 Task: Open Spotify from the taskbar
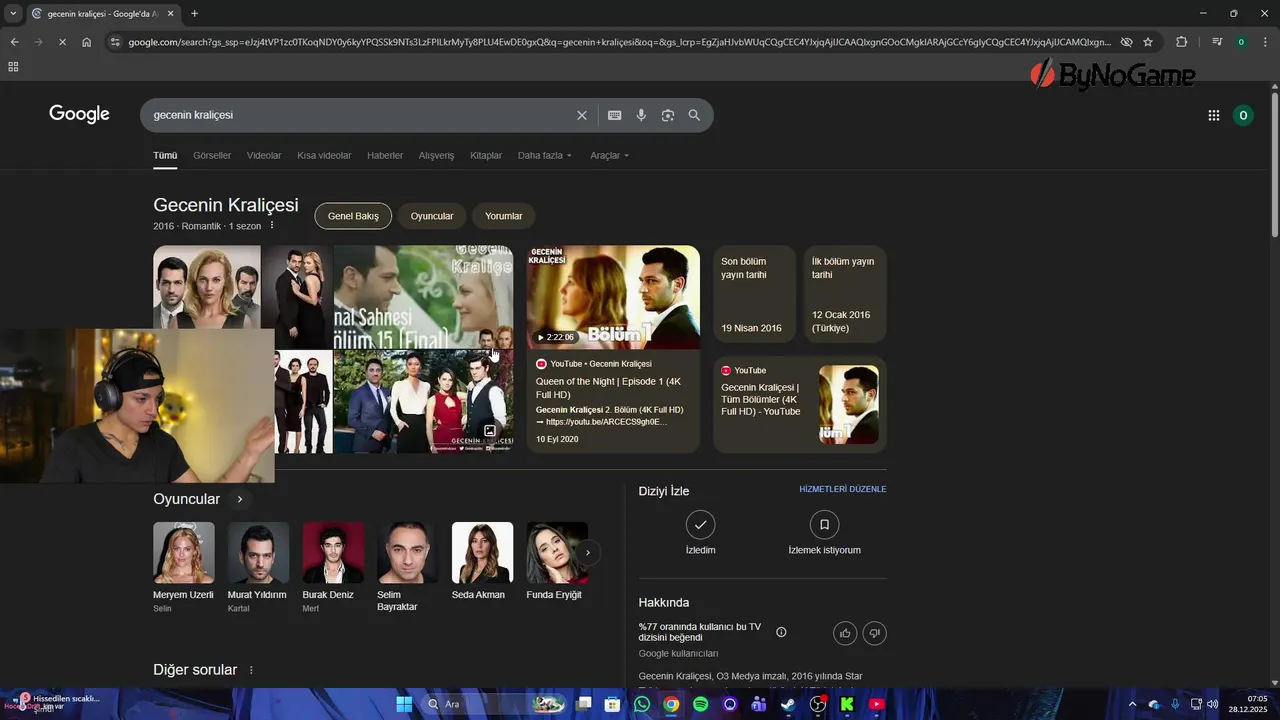pos(701,704)
